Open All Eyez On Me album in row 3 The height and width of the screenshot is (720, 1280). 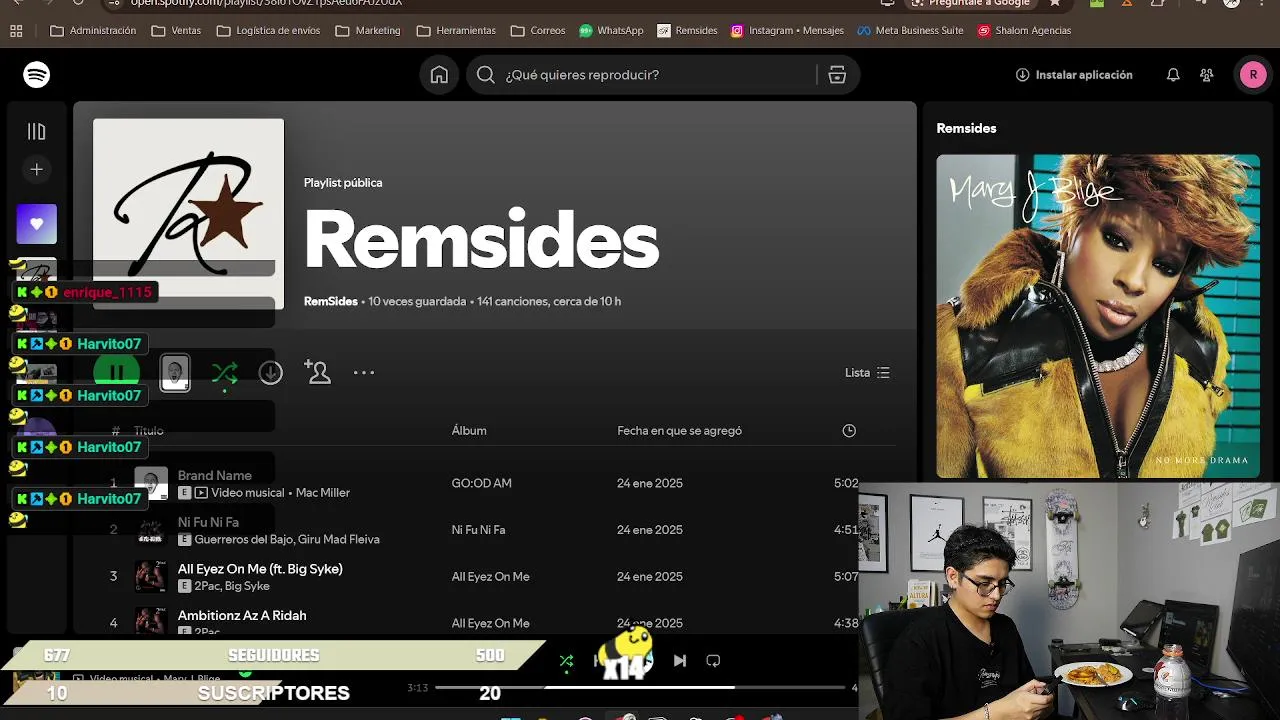click(x=490, y=577)
